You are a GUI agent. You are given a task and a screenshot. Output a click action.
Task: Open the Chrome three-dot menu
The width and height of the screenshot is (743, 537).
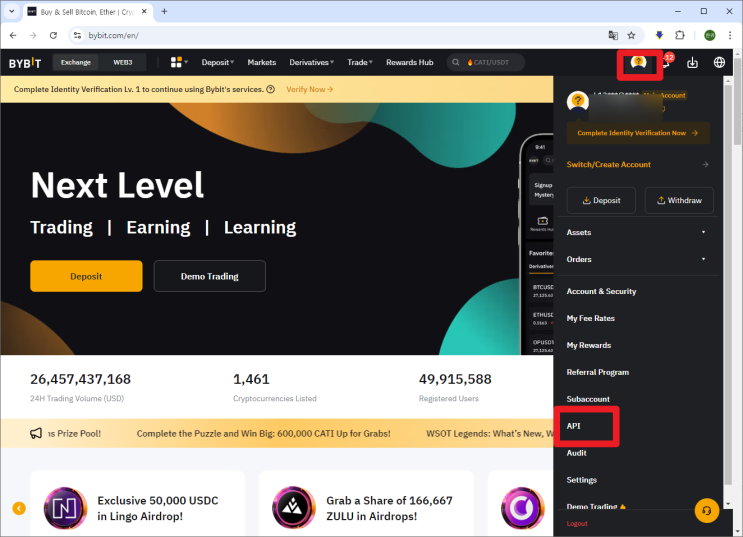730,35
